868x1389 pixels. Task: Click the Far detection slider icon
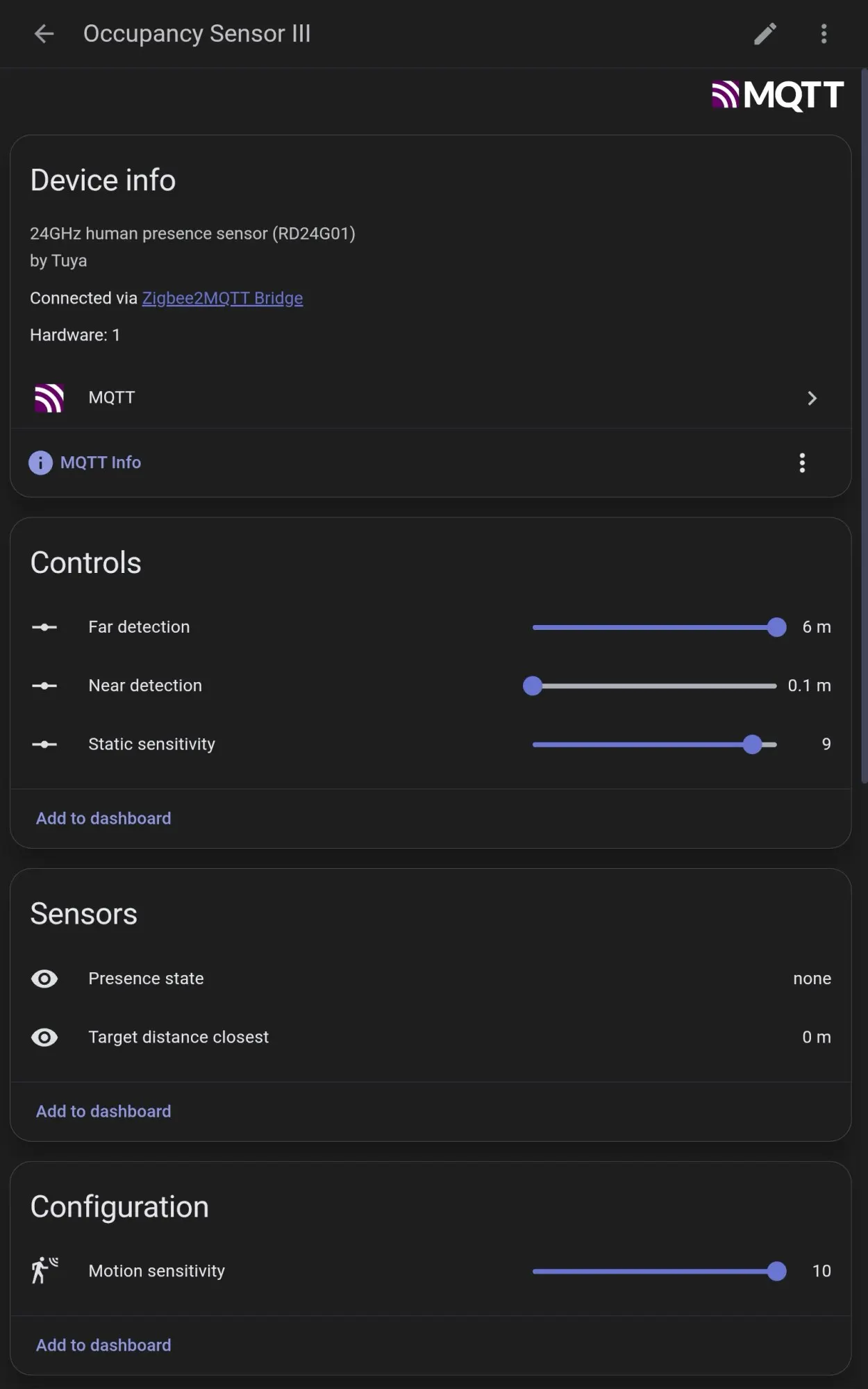click(44, 627)
